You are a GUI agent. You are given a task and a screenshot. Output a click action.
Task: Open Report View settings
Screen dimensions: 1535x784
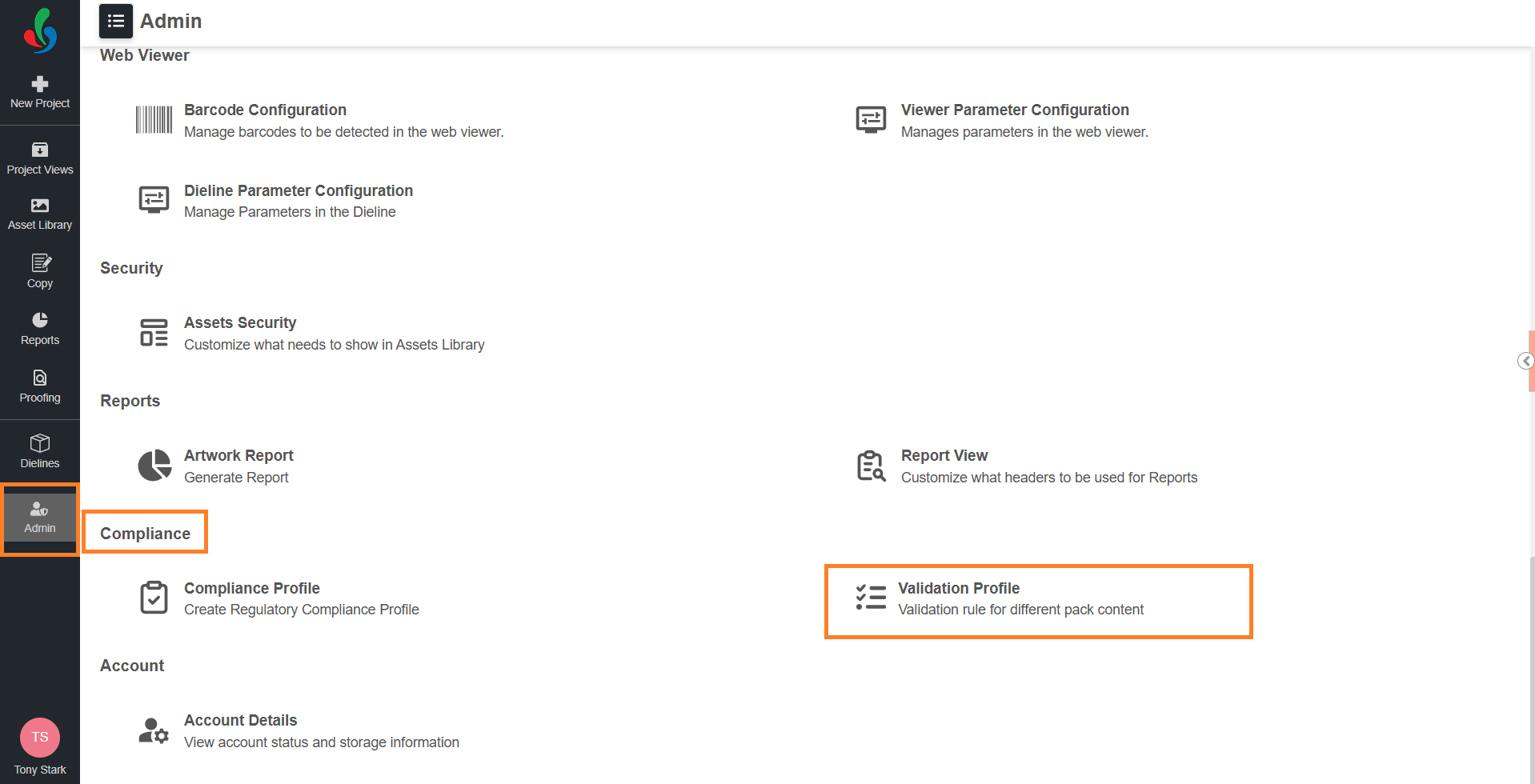tap(944, 456)
